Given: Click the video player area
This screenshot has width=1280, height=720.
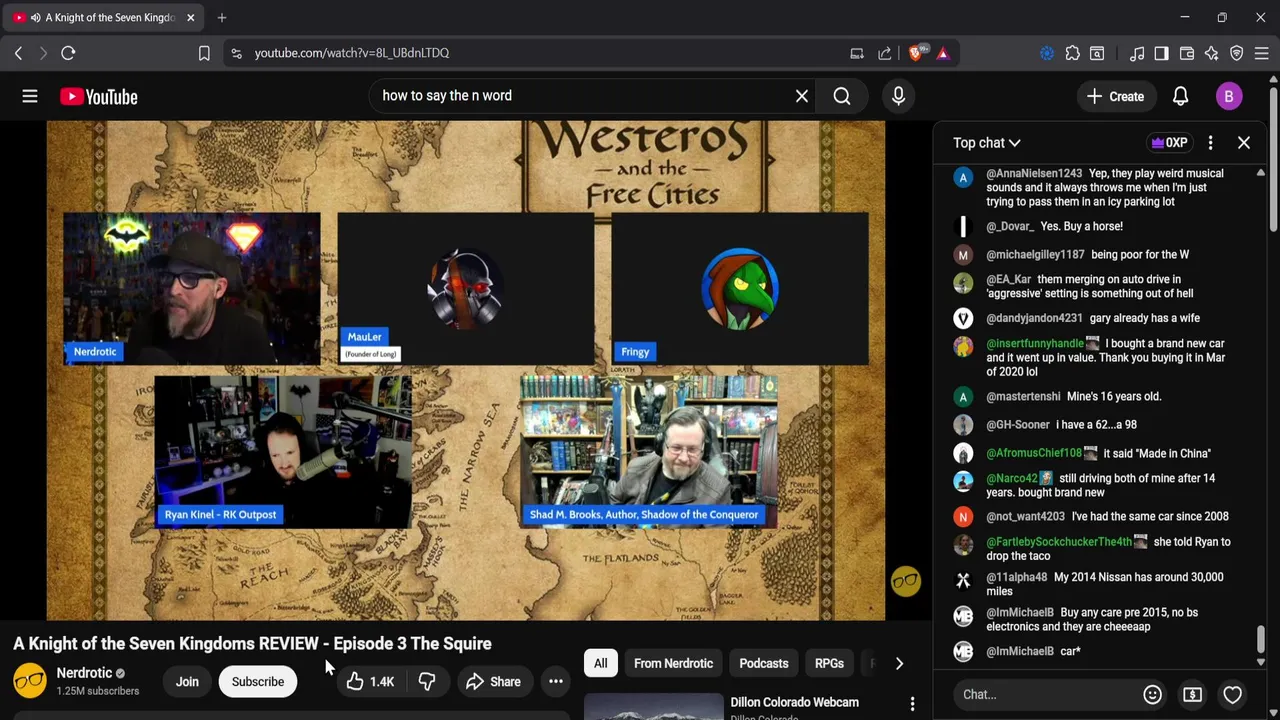Looking at the screenshot, I should [x=465, y=370].
